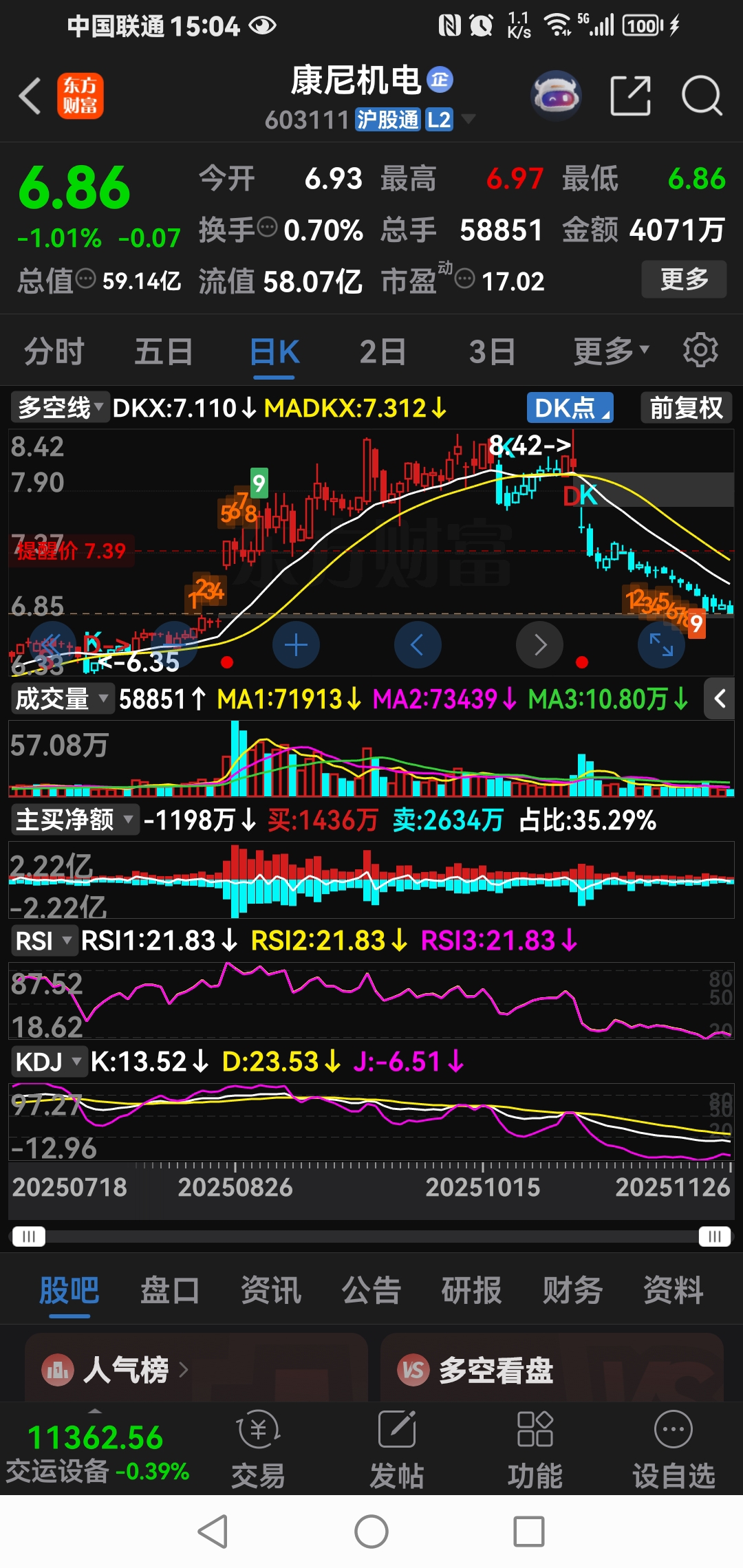Open 功能 functions icon
The height and width of the screenshot is (1568, 743).
coord(535,1448)
